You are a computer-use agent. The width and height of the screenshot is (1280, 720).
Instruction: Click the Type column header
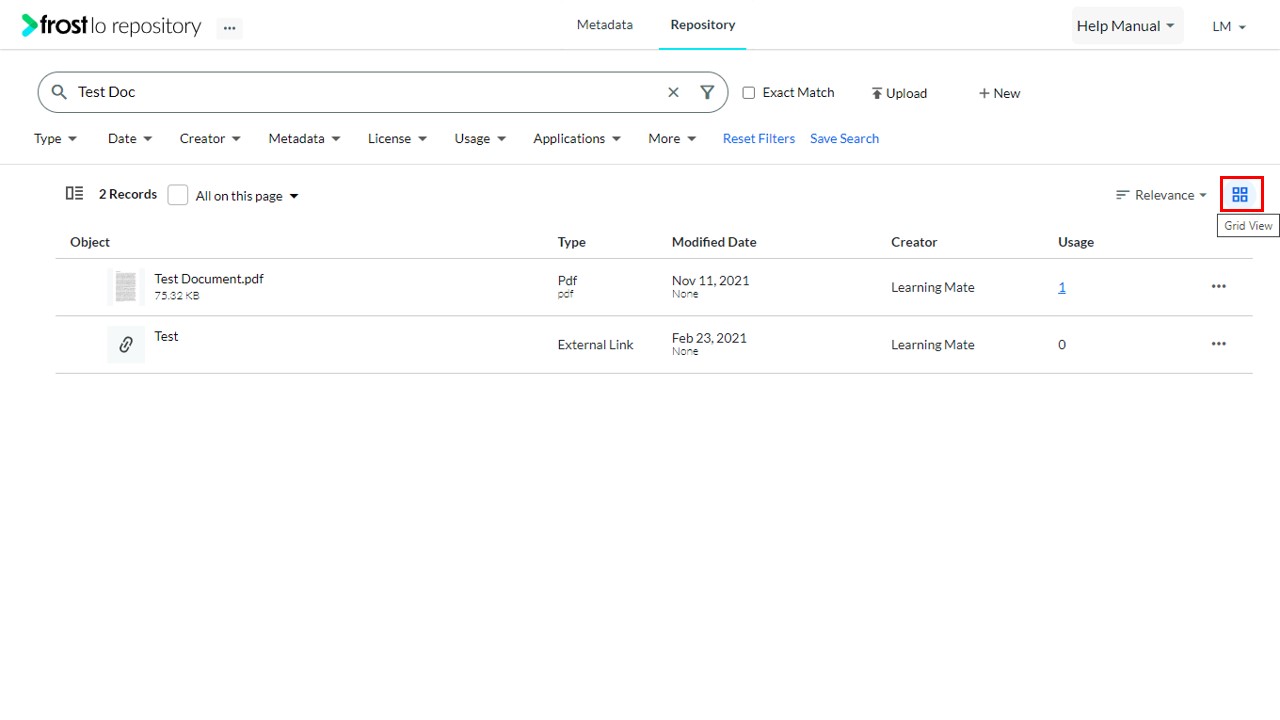(x=572, y=242)
